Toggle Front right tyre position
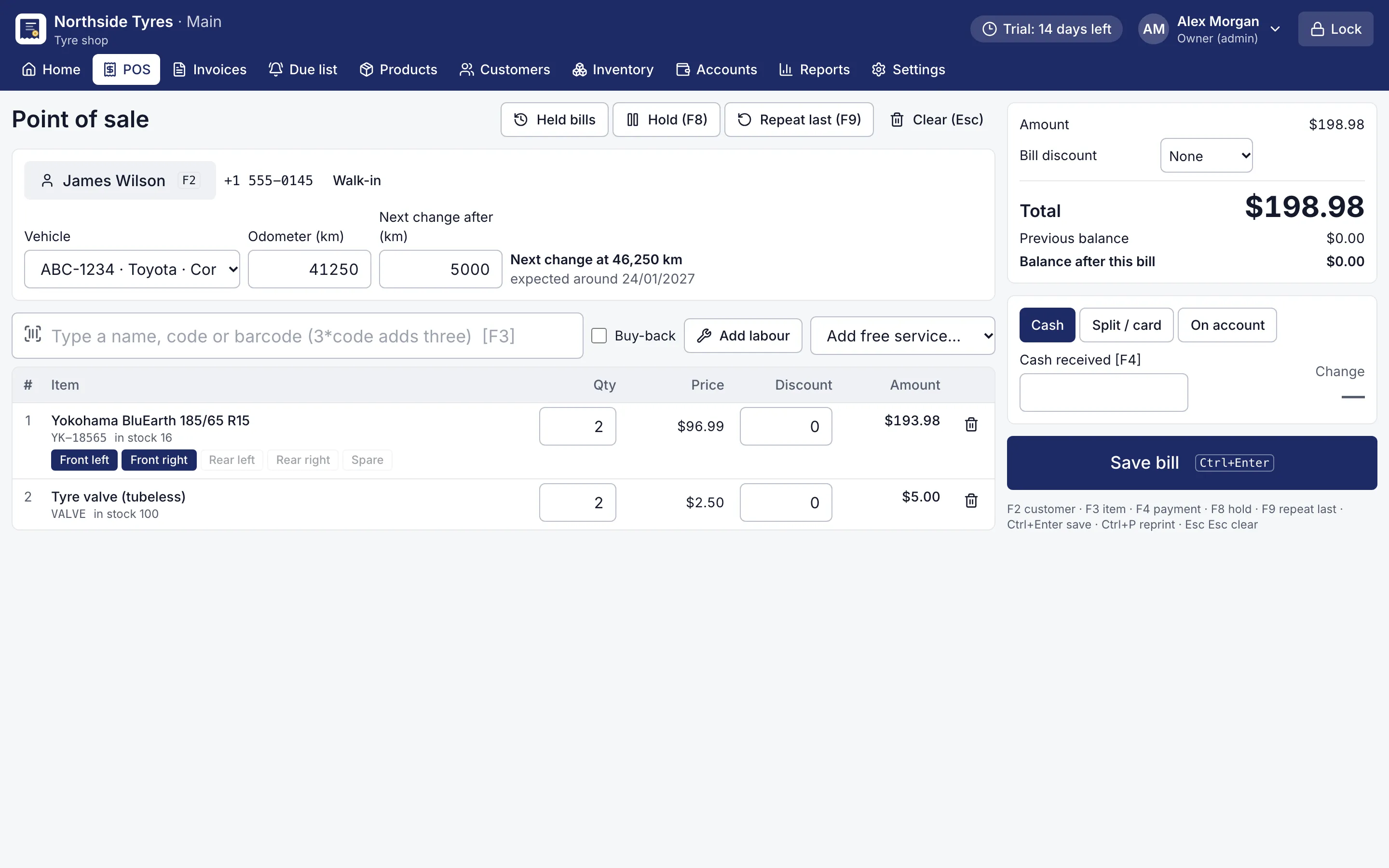The height and width of the screenshot is (868, 1389). [159, 460]
